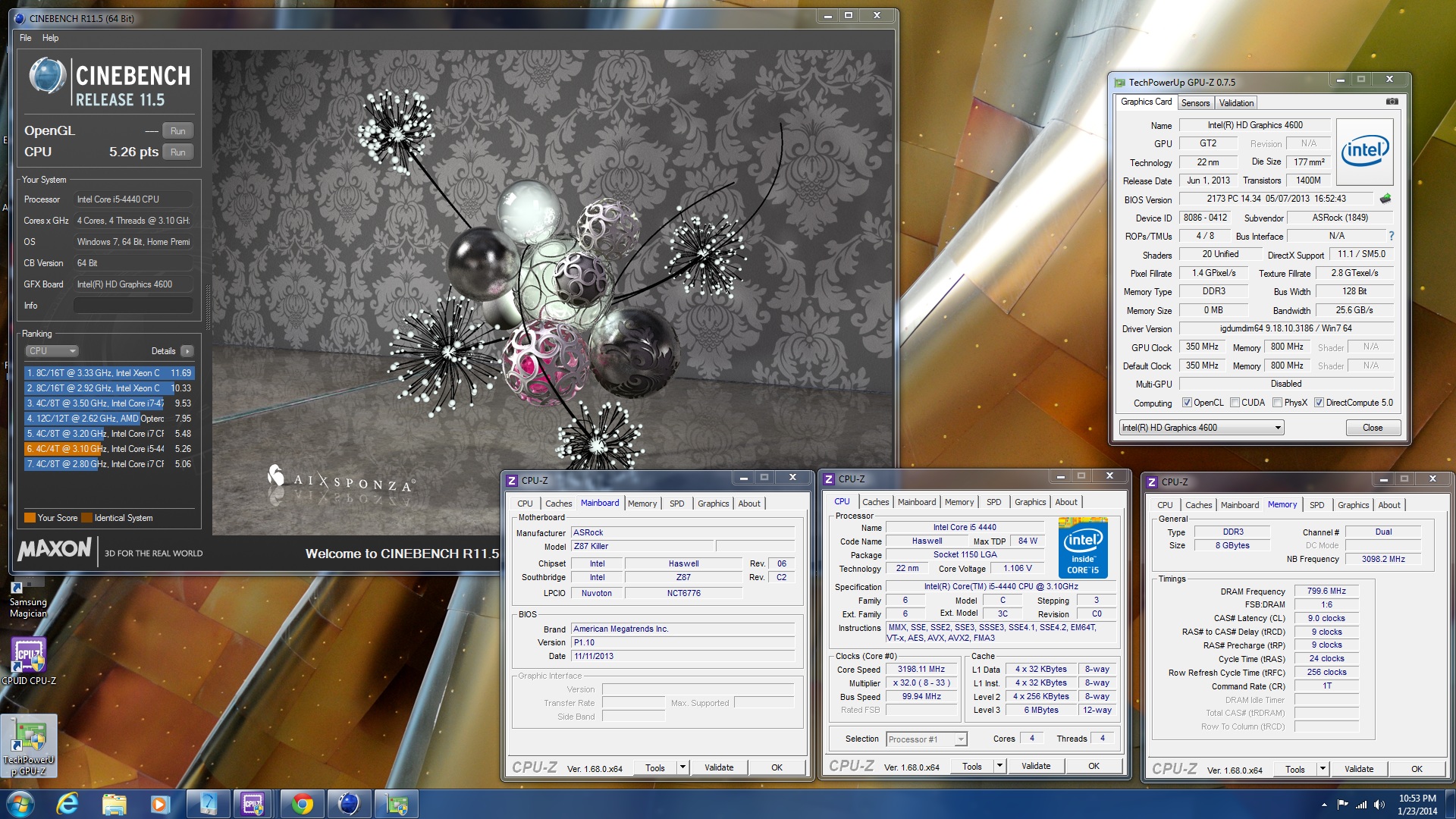Close GPU-Z with the Close button
This screenshot has height=819, width=1456.
pos(1373,428)
